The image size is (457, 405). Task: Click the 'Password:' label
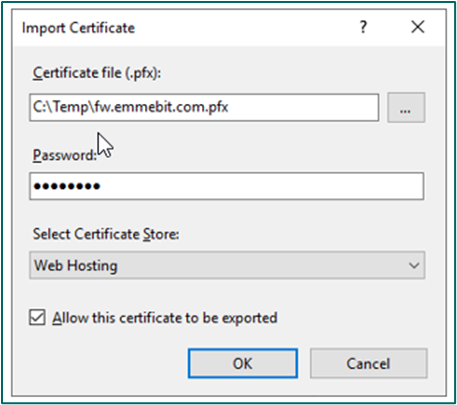click(x=64, y=155)
